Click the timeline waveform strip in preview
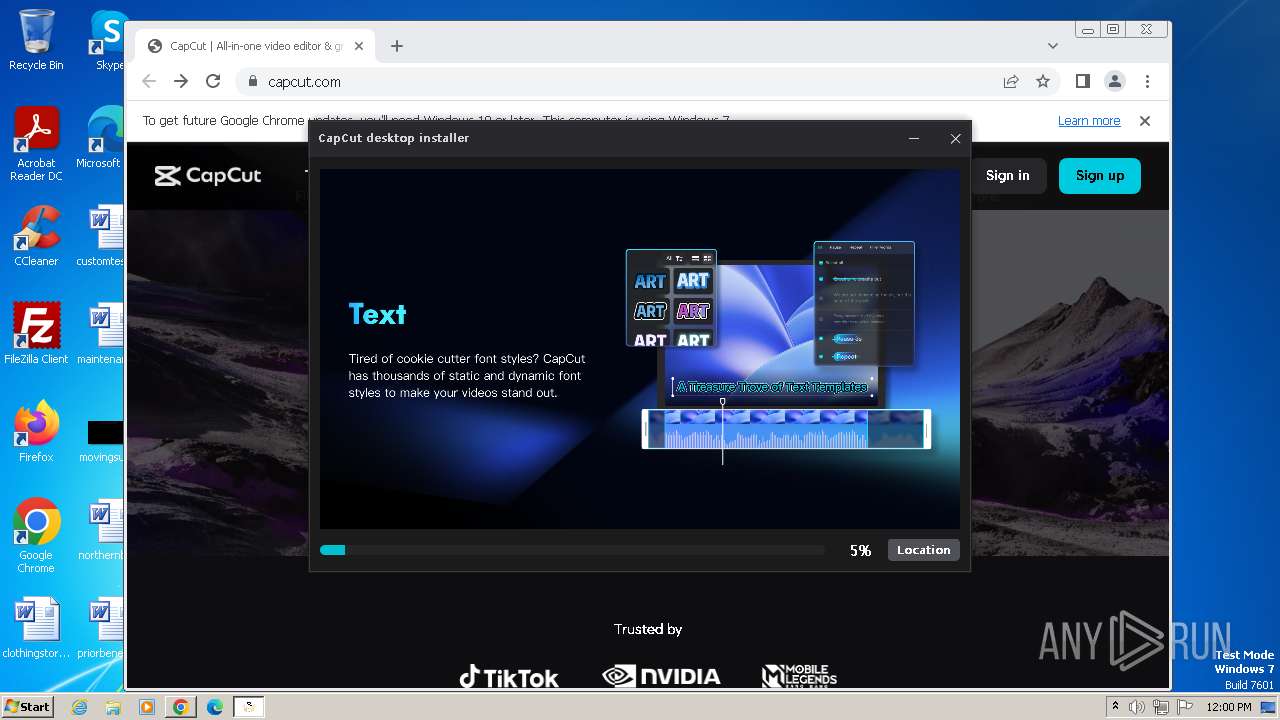This screenshot has height=720, width=1280. pos(786,429)
